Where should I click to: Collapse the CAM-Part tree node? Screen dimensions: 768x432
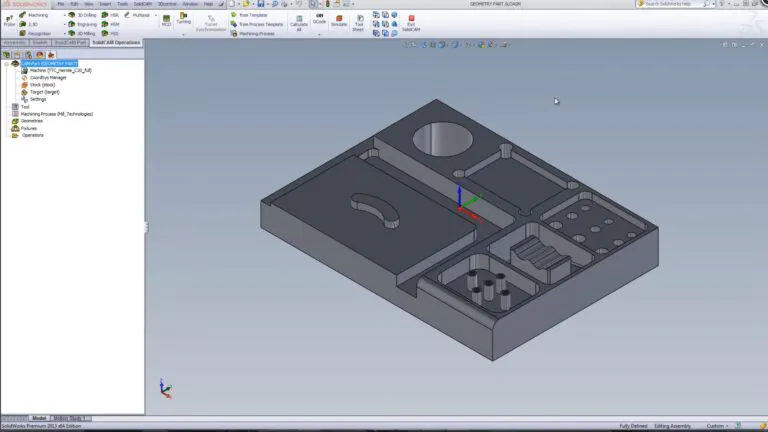5,63
